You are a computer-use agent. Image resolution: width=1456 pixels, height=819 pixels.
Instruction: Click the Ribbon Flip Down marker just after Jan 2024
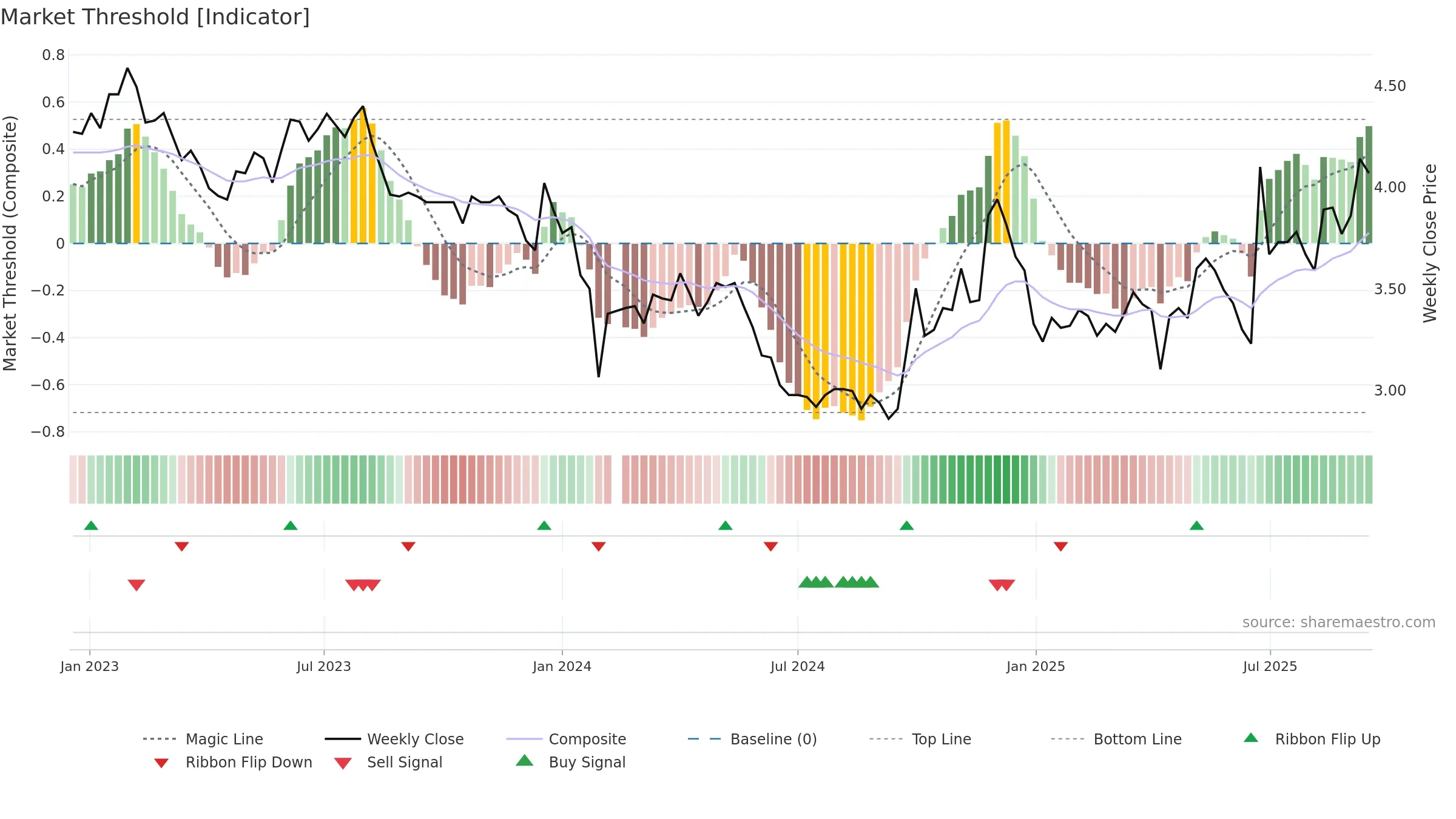point(599,547)
